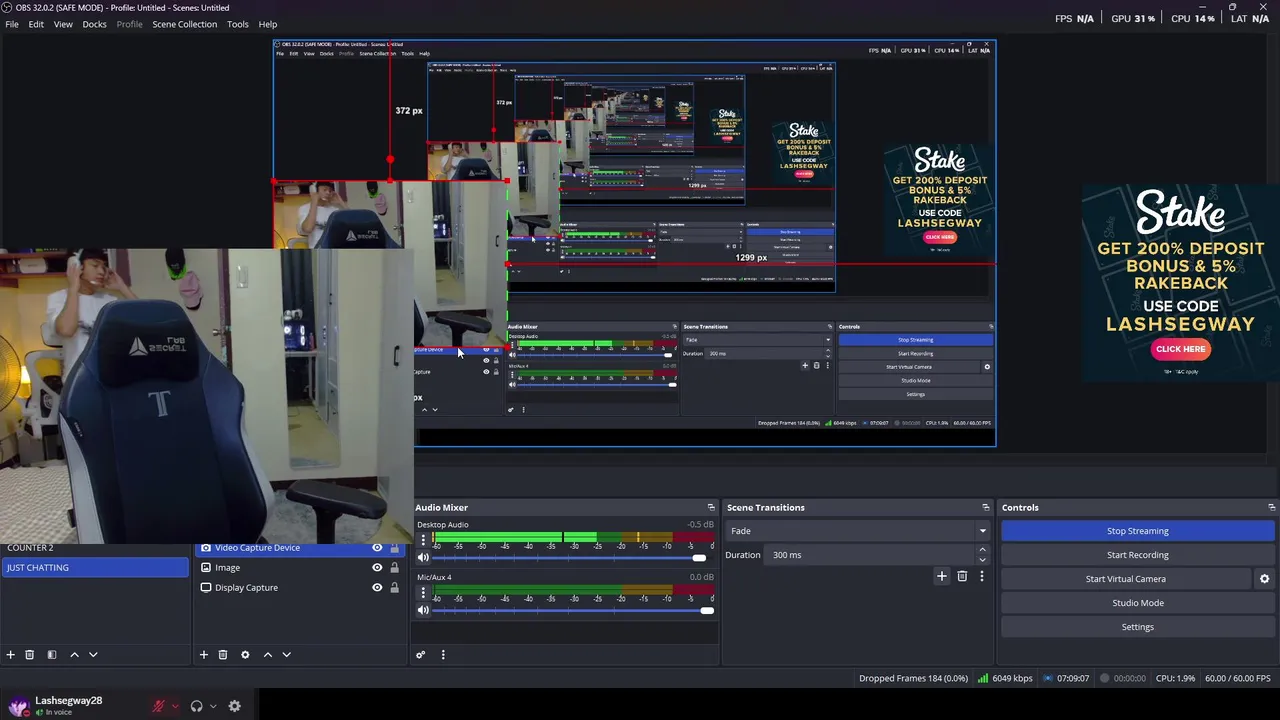The image size is (1280, 720).
Task: Open Audio Mixer bottom three-dot menu
Action: click(x=443, y=655)
